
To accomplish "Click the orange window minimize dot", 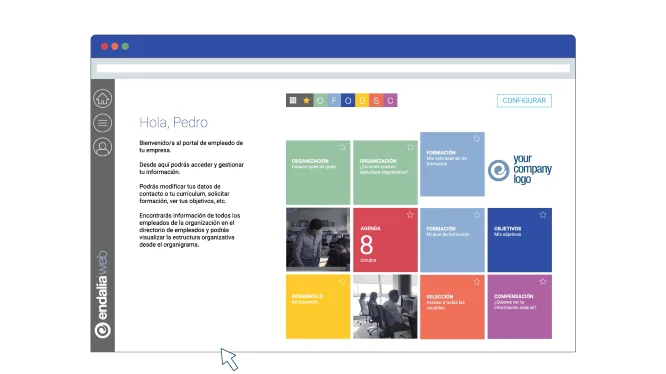I will tap(115, 46).
